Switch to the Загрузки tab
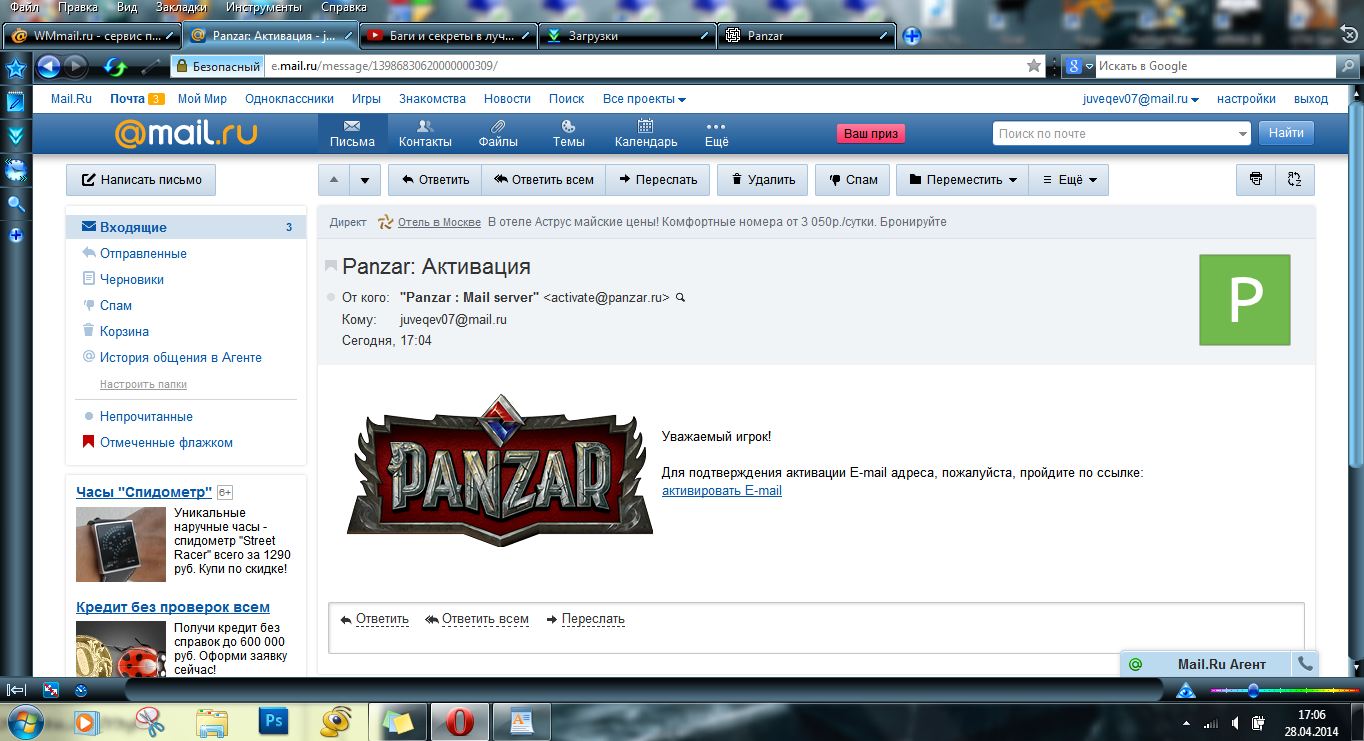 click(x=627, y=36)
